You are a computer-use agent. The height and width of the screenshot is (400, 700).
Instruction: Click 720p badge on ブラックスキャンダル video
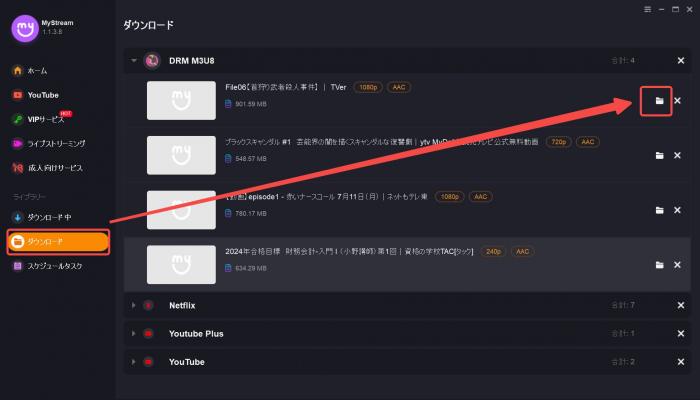558,142
